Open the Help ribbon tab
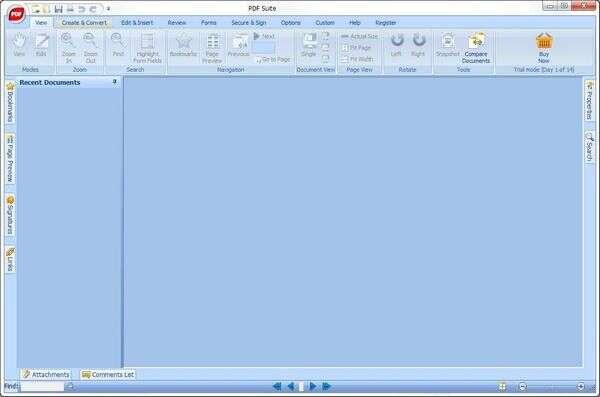The height and width of the screenshot is (397, 600). click(x=355, y=23)
